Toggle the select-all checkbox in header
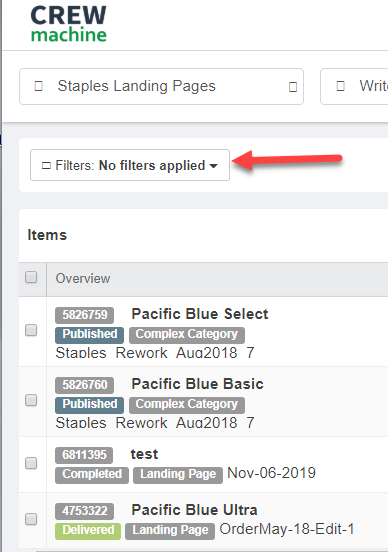This screenshot has width=388, height=552. pos(31,277)
